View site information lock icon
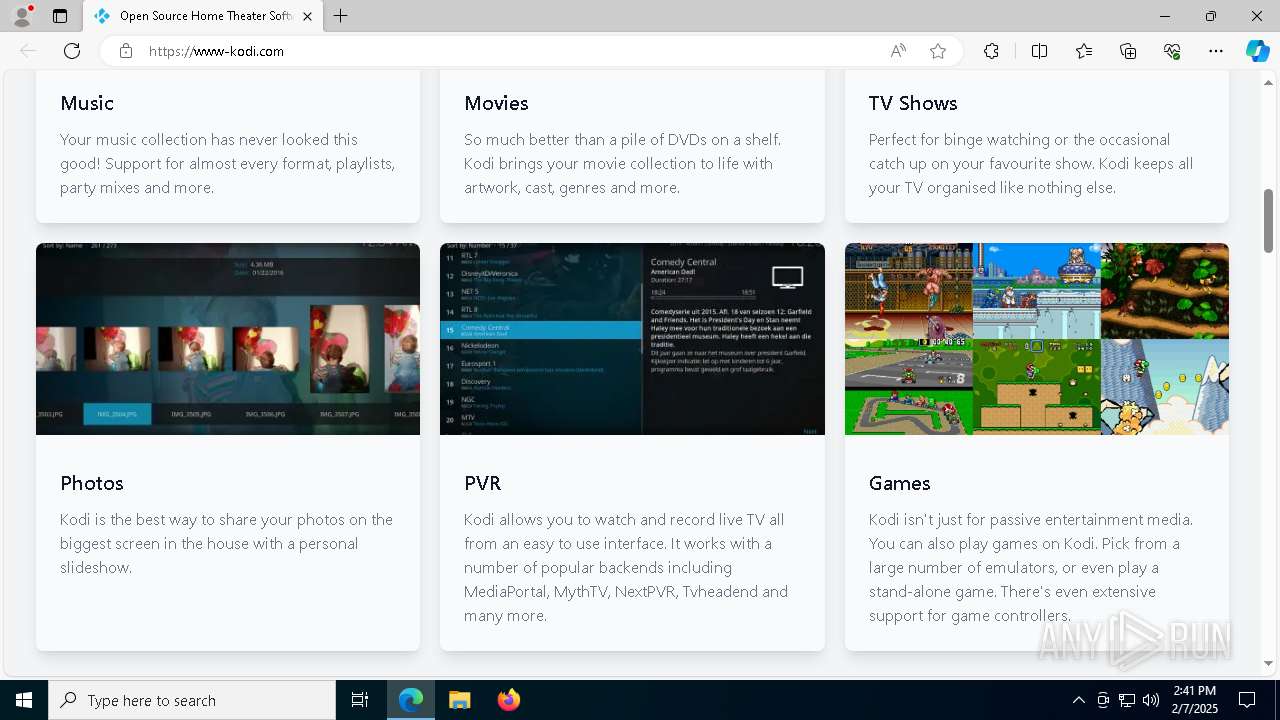The height and width of the screenshot is (720, 1280). [126, 51]
